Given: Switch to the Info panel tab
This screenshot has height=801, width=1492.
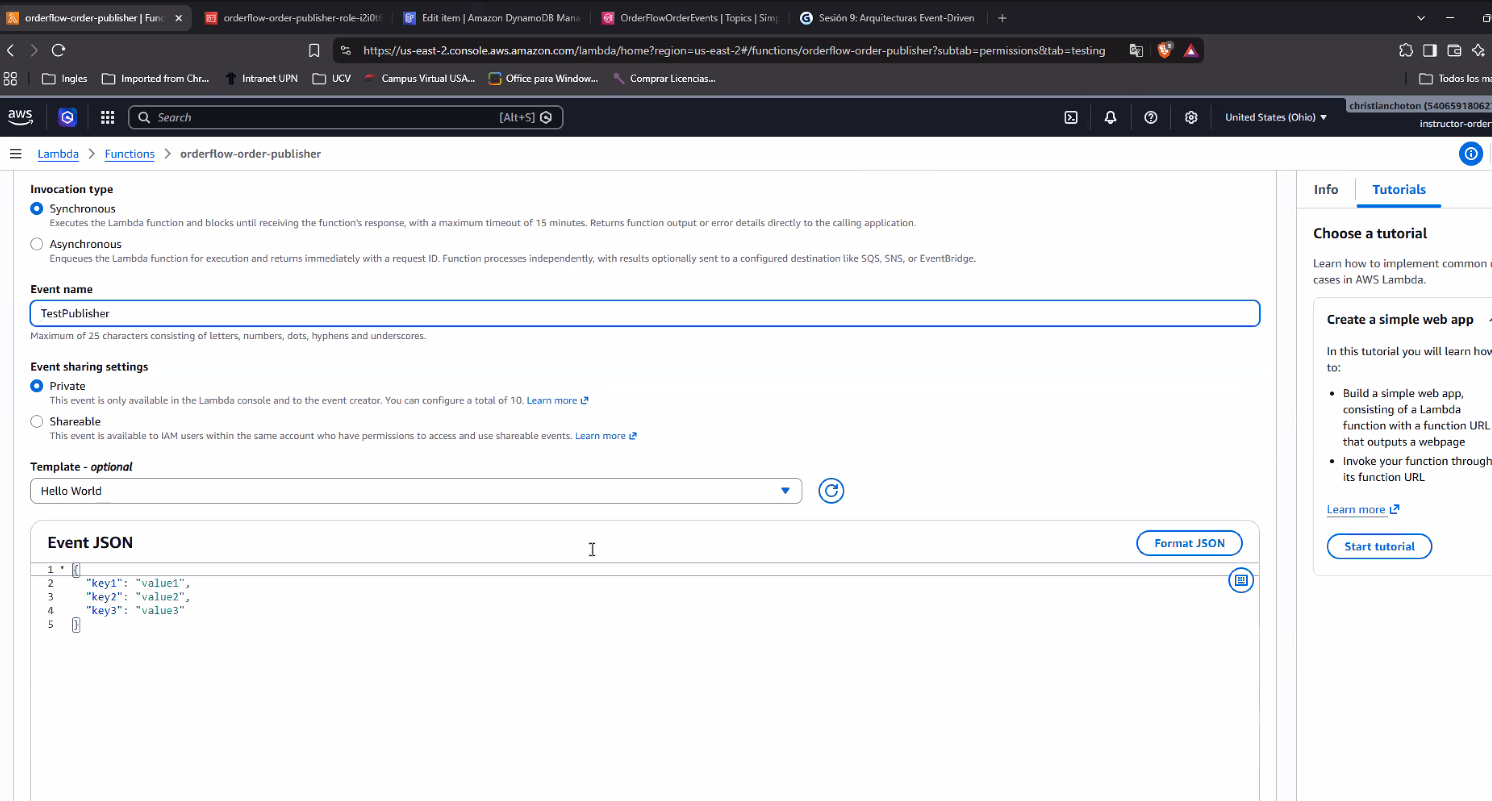Looking at the screenshot, I should coord(1326,189).
